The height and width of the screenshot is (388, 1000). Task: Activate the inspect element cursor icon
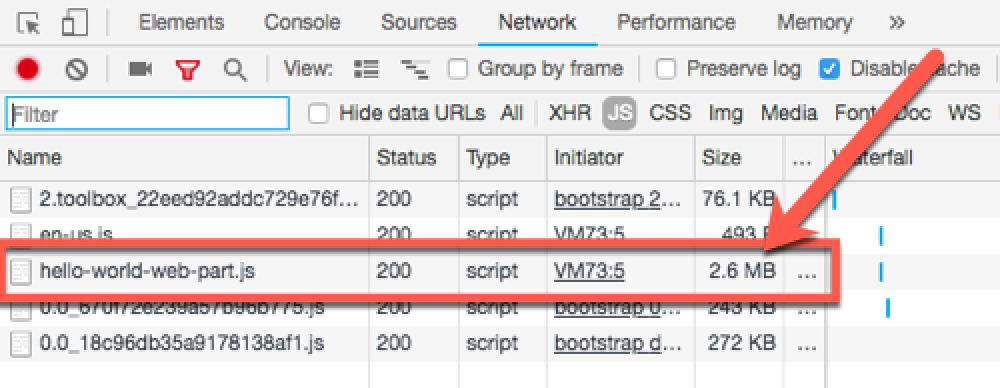point(28,24)
